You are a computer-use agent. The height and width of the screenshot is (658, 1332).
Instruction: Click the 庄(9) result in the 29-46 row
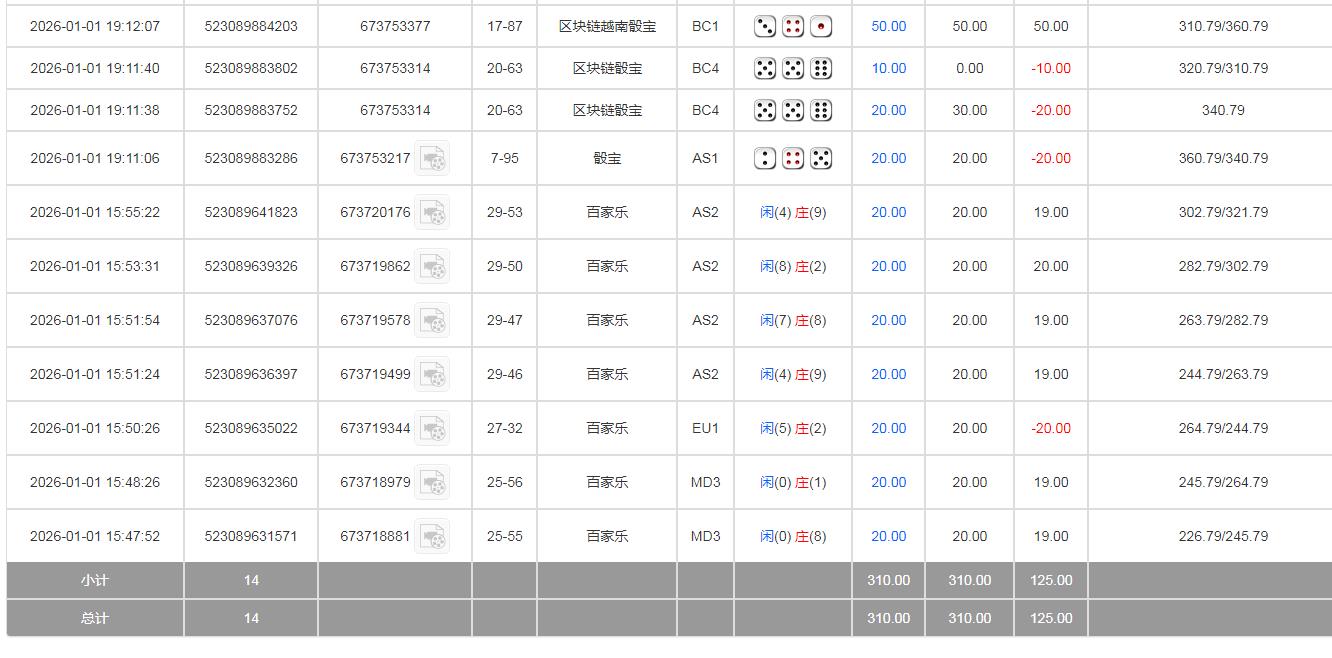point(810,374)
